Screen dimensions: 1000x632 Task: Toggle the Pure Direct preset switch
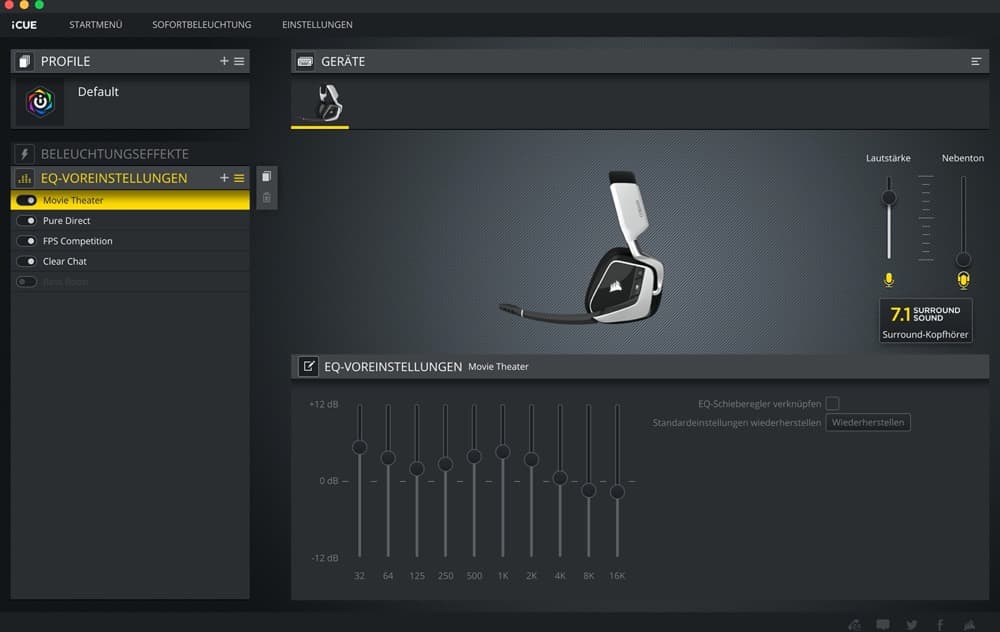27,221
